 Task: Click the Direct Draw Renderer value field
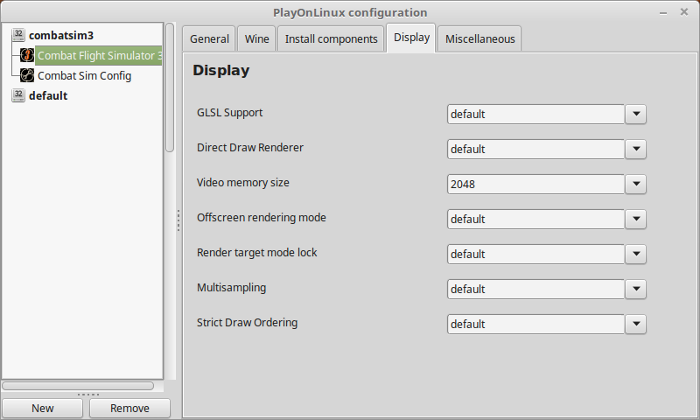pyautogui.click(x=536, y=149)
